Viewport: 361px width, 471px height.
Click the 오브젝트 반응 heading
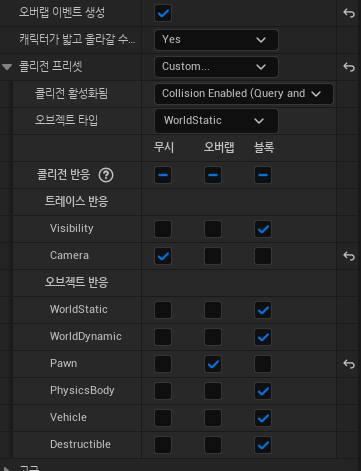(x=77, y=282)
